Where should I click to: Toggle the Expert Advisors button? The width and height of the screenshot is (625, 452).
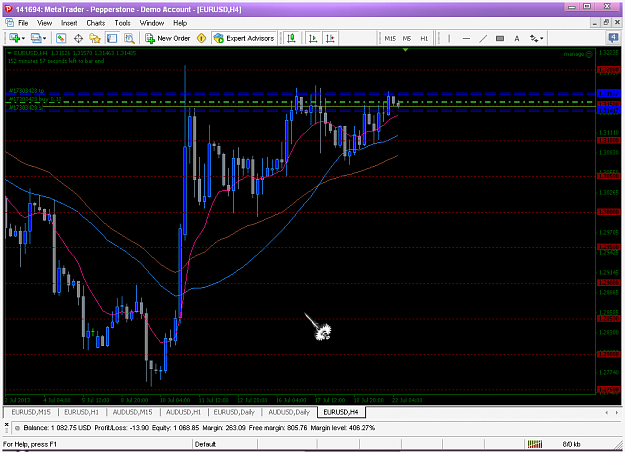[244, 38]
